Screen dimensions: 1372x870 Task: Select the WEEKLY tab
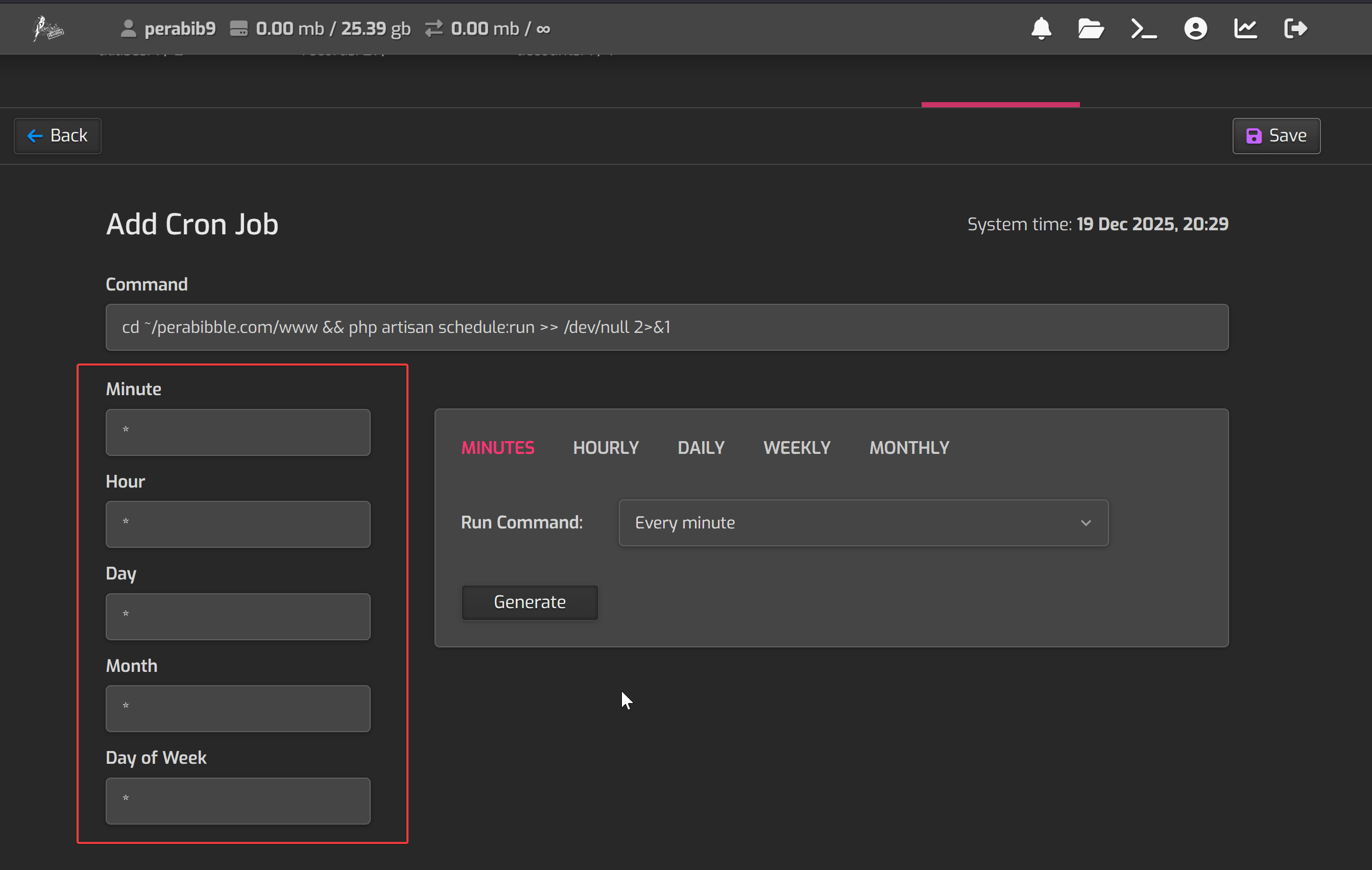(x=797, y=448)
